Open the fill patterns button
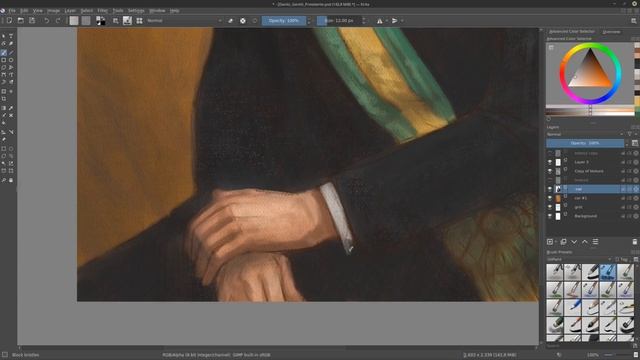Image resolution: width=640 pixels, height=360 pixels. click(86, 20)
